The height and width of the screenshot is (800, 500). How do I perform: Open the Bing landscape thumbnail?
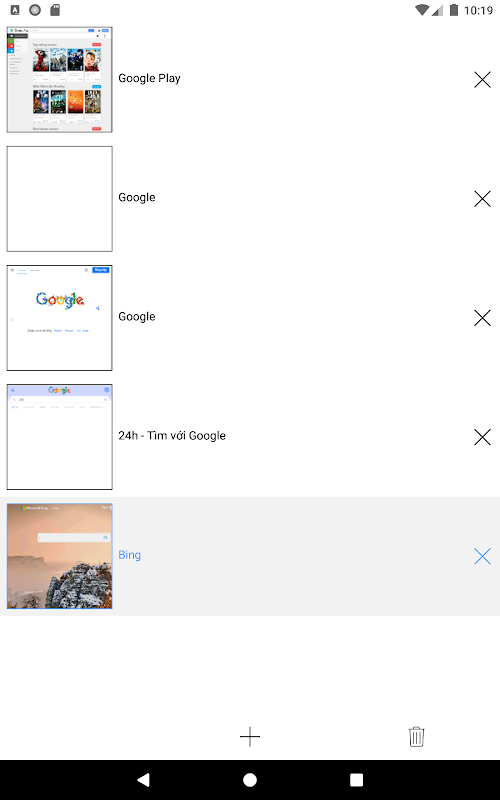point(60,556)
